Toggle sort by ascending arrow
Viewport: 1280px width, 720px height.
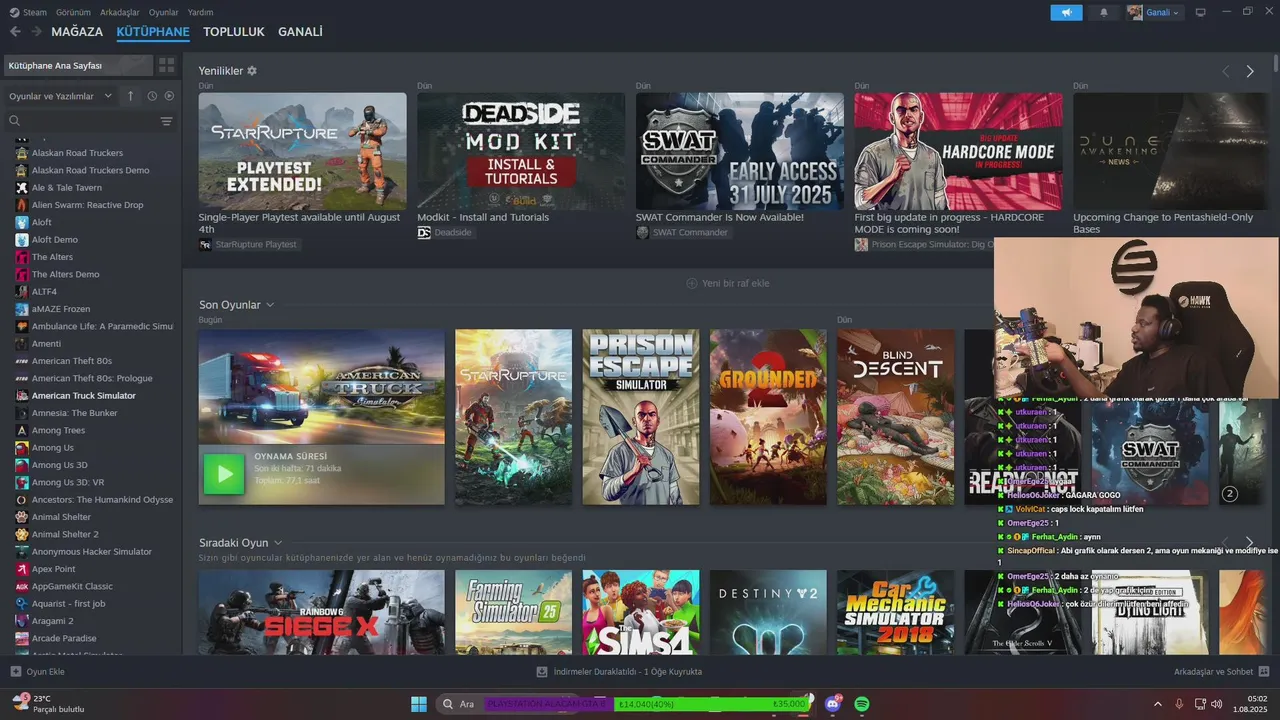130,96
